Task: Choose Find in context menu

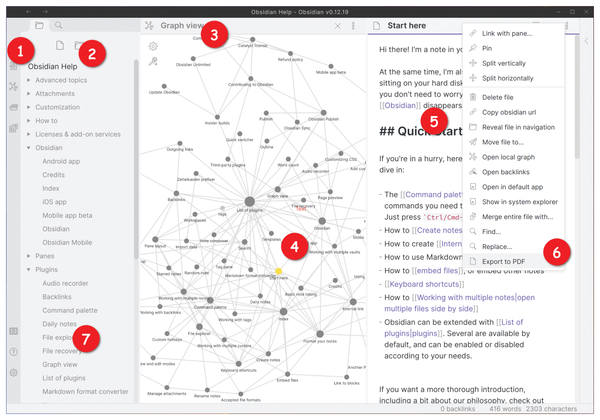Action: pyautogui.click(x=513, y=231)
